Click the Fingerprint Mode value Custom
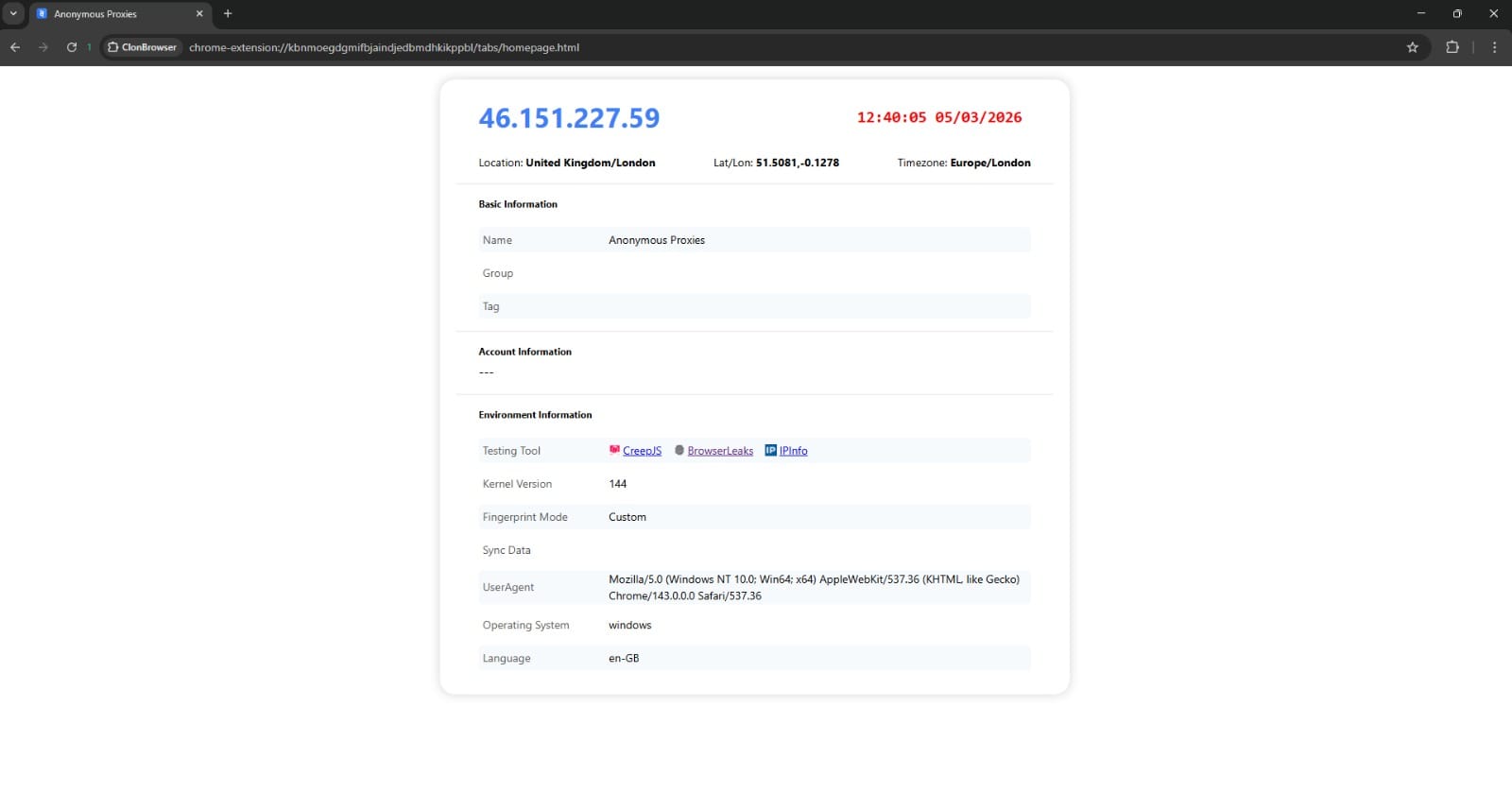Screen dimensions: 1512x811 tap(627, 517)
